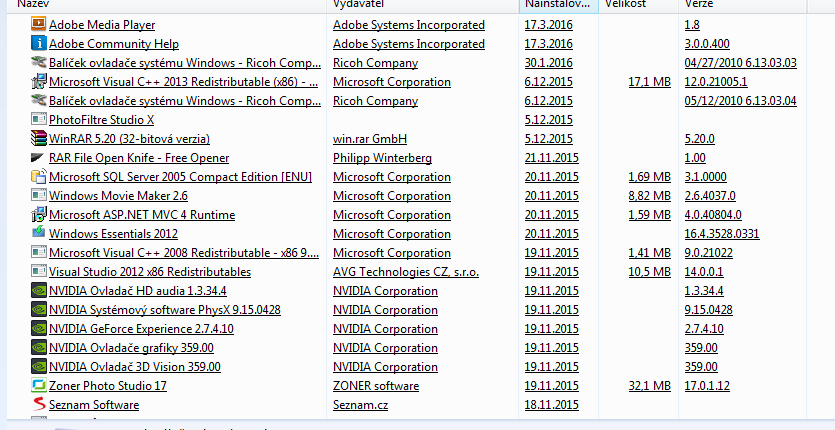Click the install date 18.11.2015
Image resolution: width=835 pixels, height=430 pixels.
coord(552,405)
